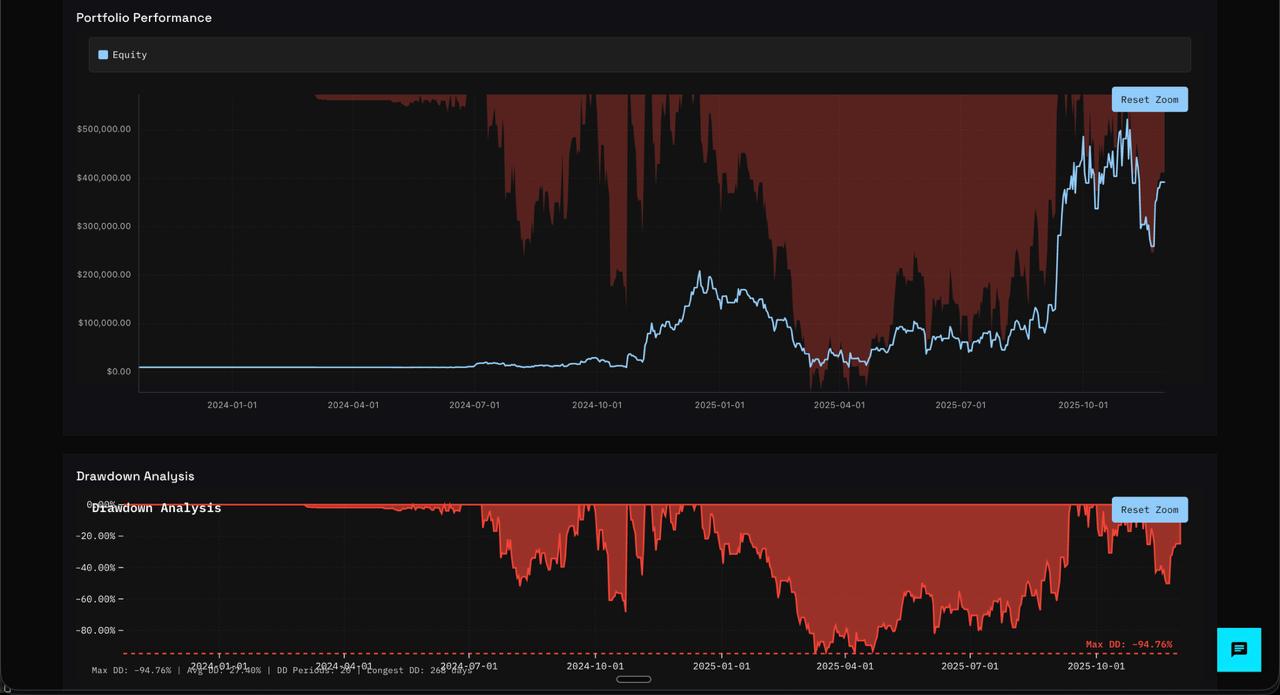Click Reset Zoom on the Drawdown Analysis chart
This screenshot has width=1280, height=695.
(1149, 509)
